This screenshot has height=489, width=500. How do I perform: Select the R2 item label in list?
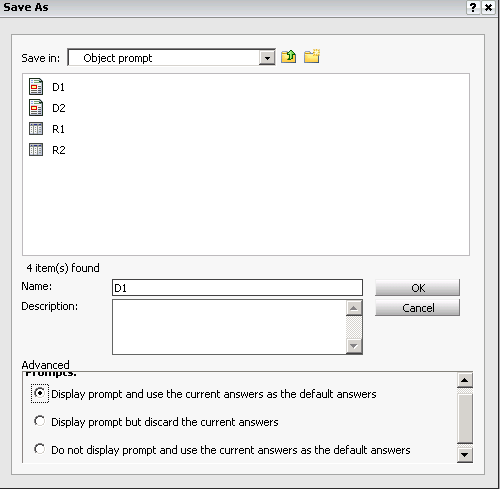tap(59, 150)
